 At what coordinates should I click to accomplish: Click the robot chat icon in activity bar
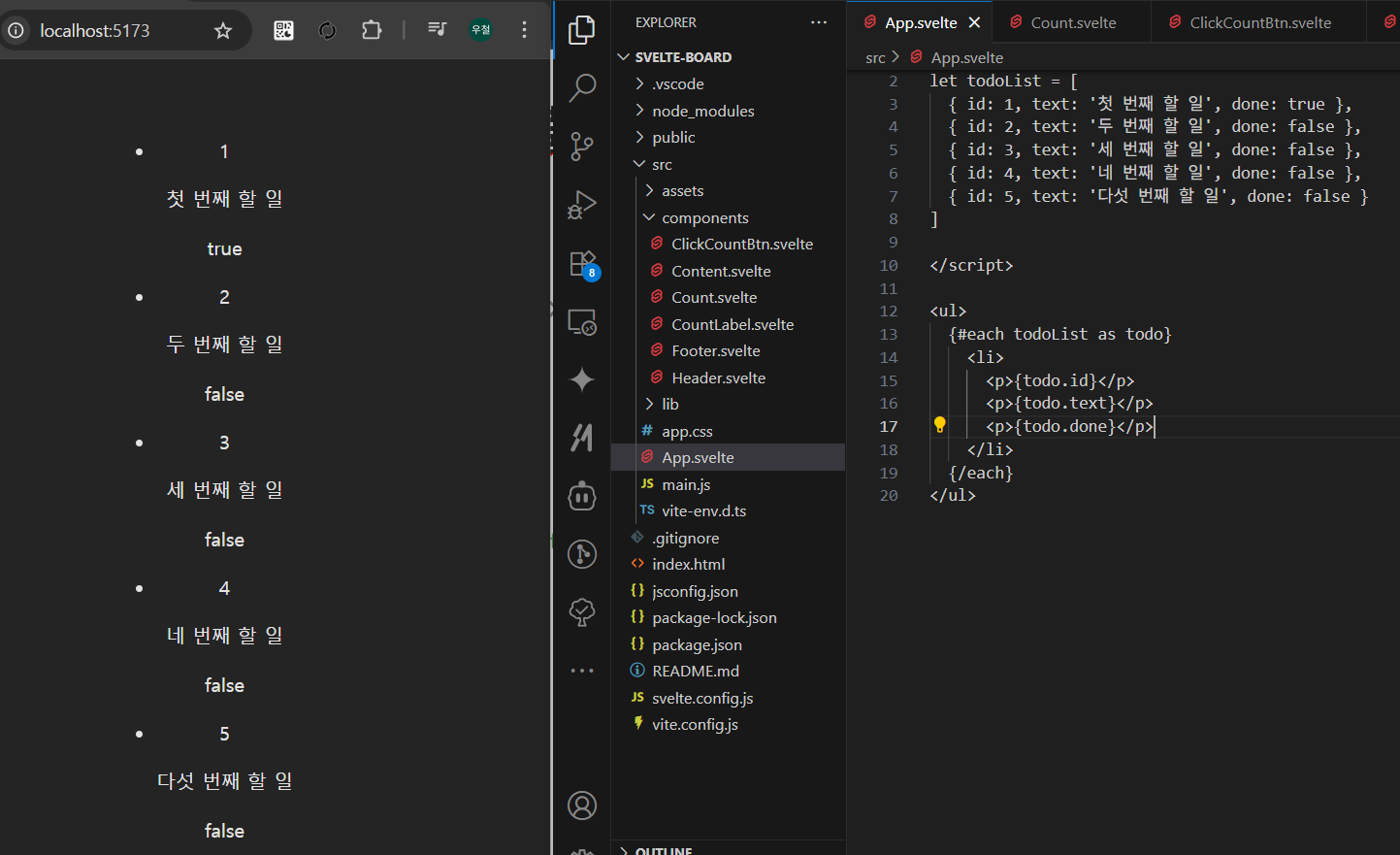point(582,496)
